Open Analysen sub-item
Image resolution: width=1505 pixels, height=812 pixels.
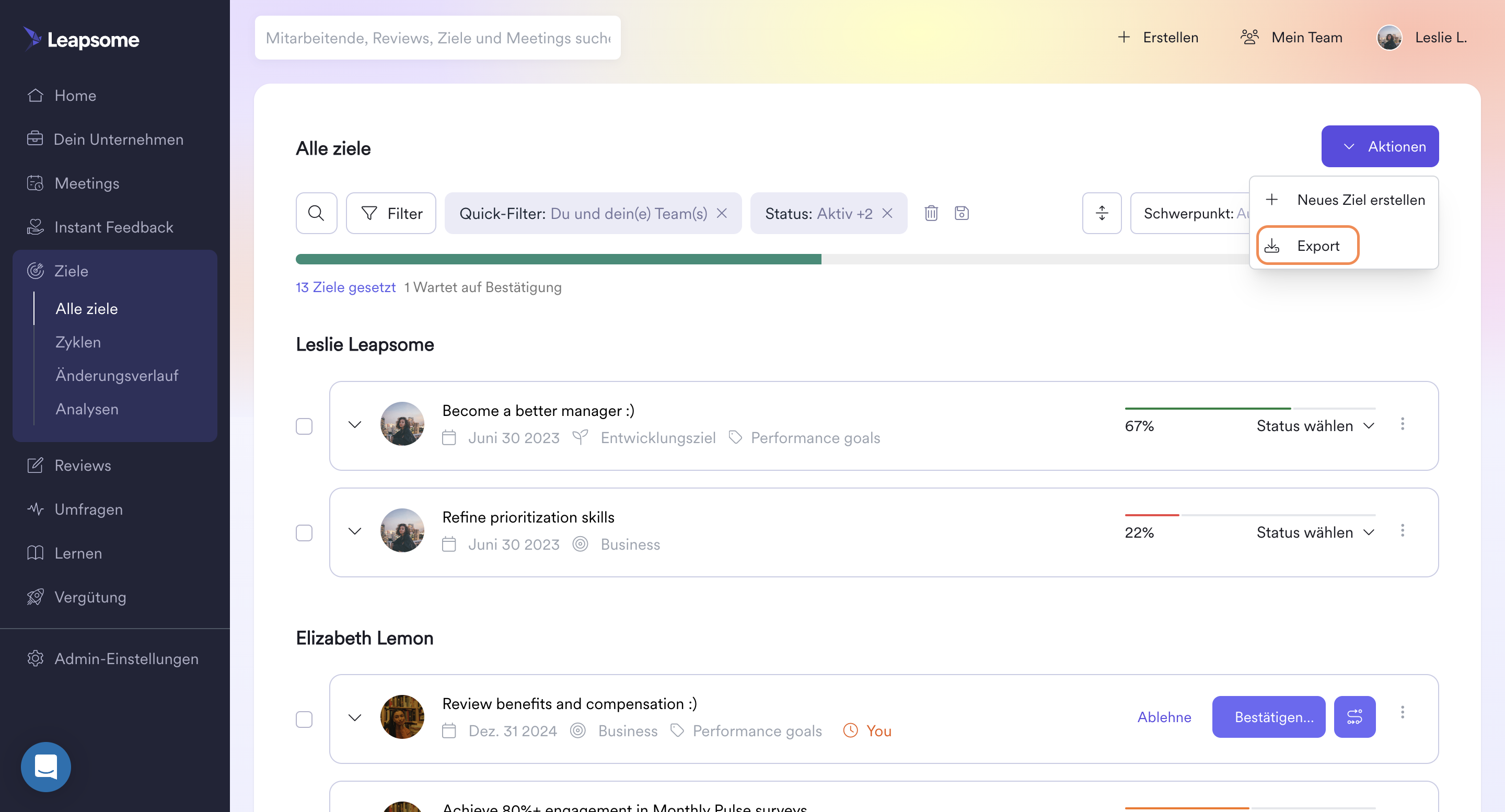(x=87, y=409)
